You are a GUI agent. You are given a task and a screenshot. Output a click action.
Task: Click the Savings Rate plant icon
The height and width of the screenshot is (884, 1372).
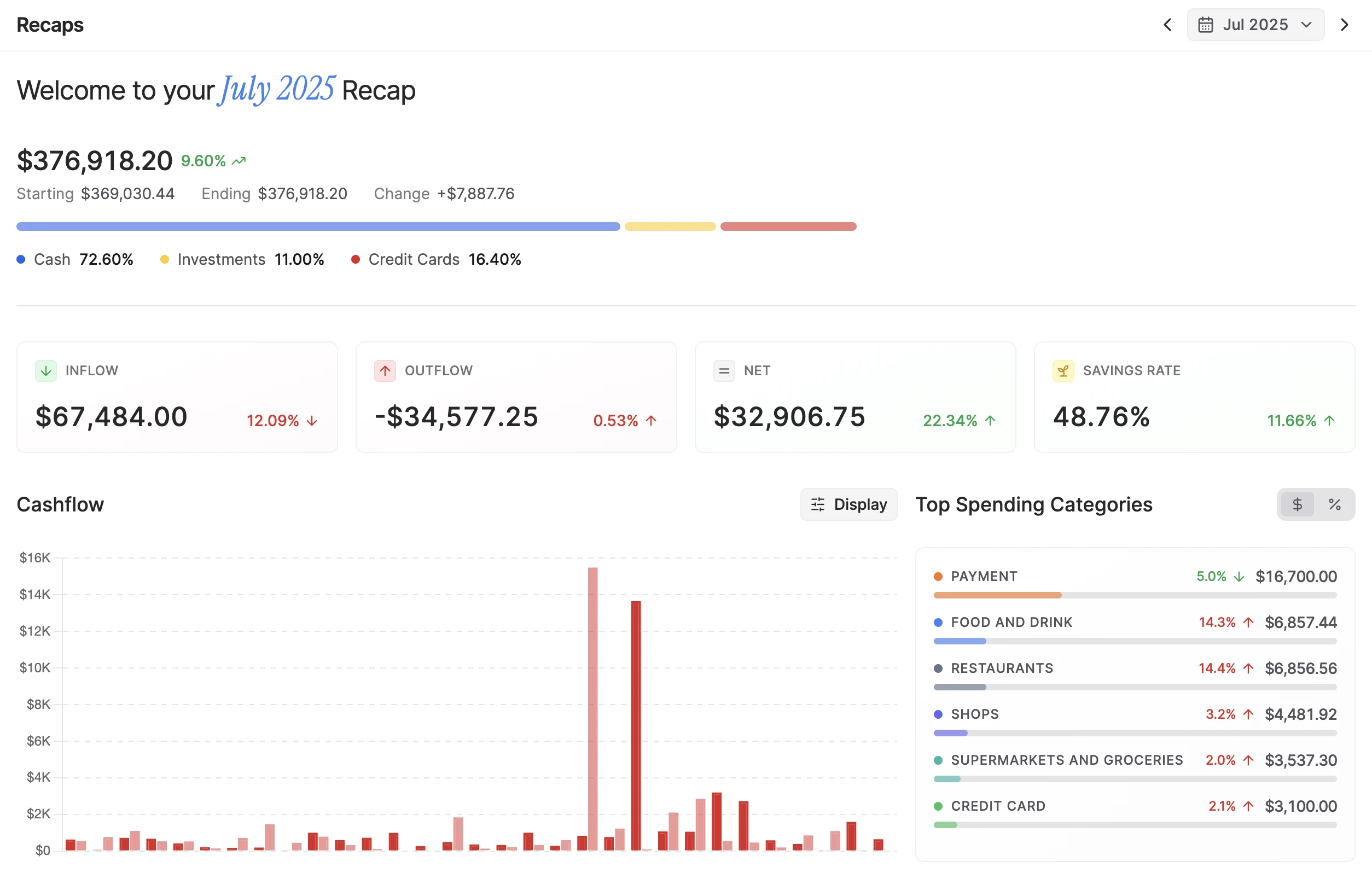click(x=1062, y=370)
